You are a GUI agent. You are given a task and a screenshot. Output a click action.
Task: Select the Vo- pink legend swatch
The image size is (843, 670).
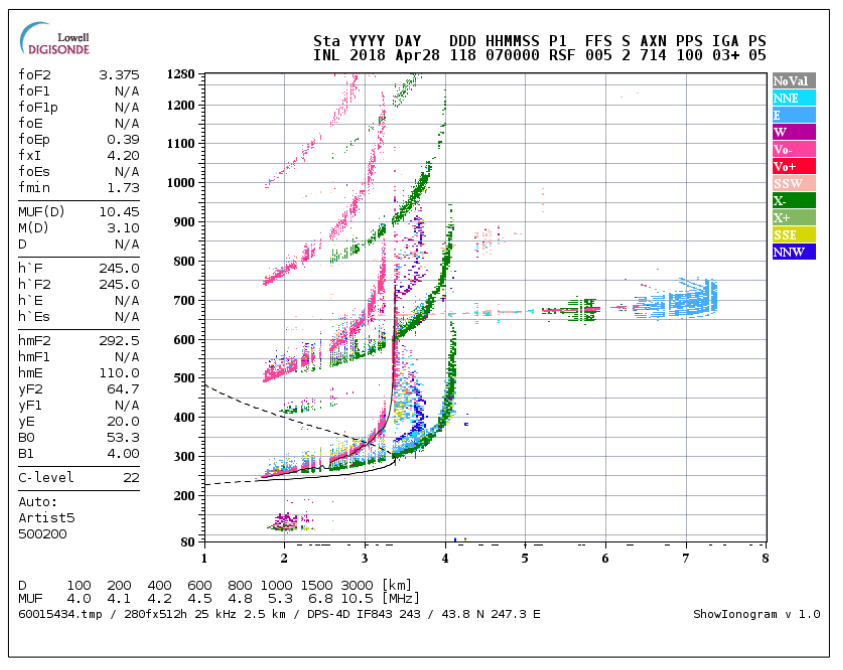794,149
